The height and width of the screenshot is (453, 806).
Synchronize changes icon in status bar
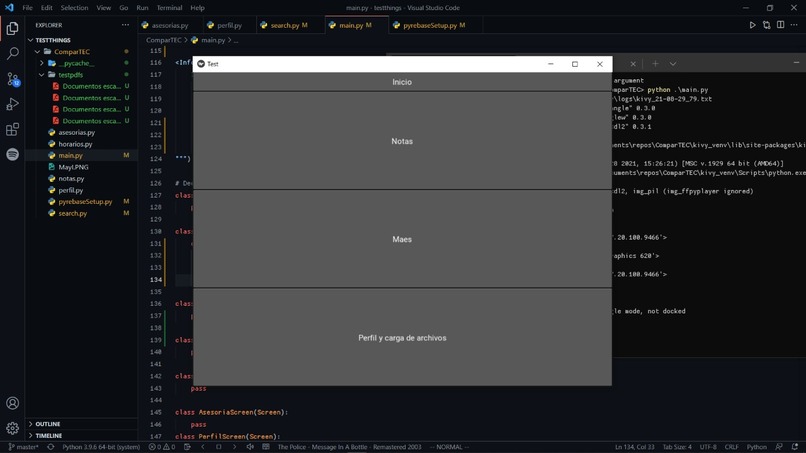(x=50, y=447)
